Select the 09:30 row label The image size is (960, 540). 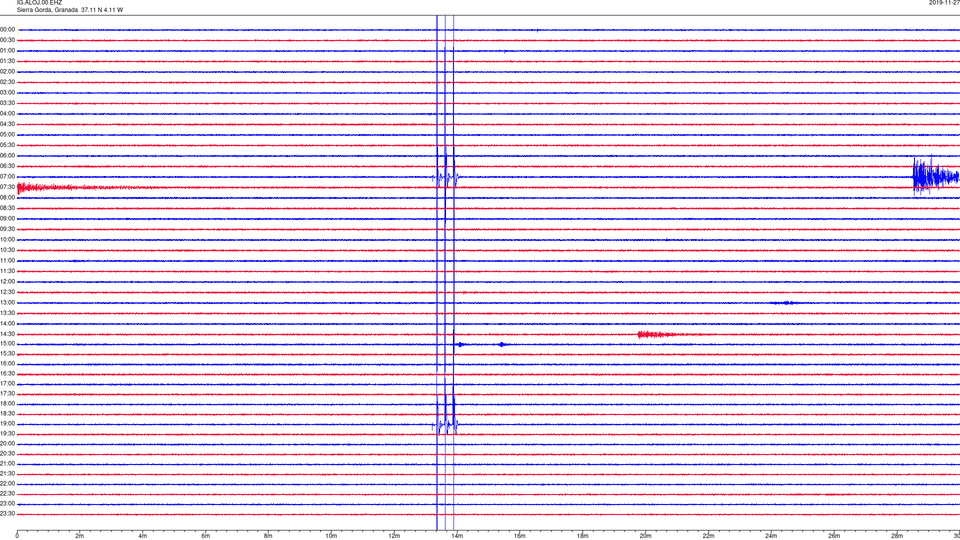coord(7,229)
